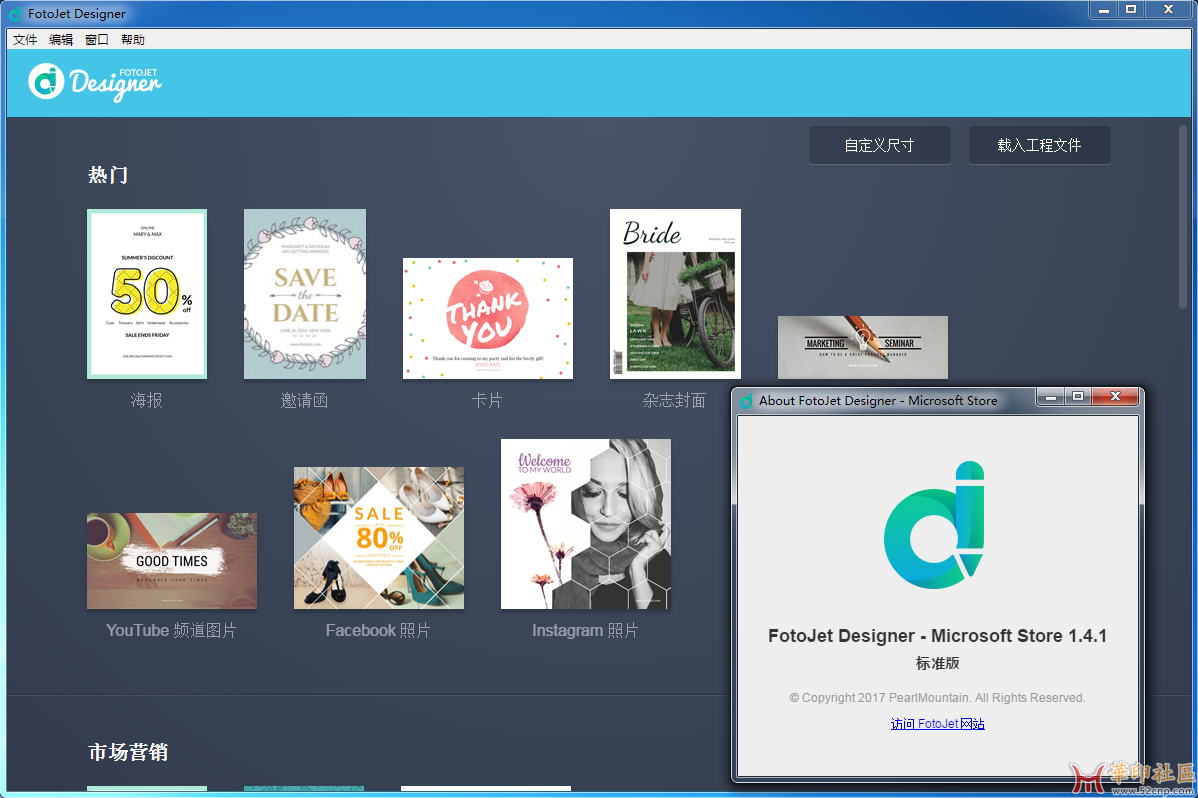1198x798 pixels.
Task: Click the Copyright 2017 PearlMountain text
Action: tap(937, 698)
